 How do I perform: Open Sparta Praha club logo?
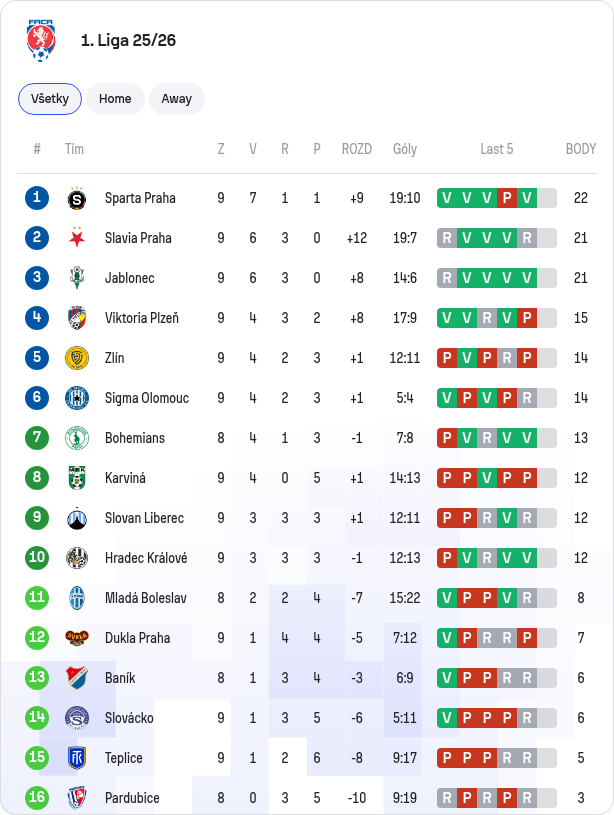pyautogui.click(x=77, y=198)
